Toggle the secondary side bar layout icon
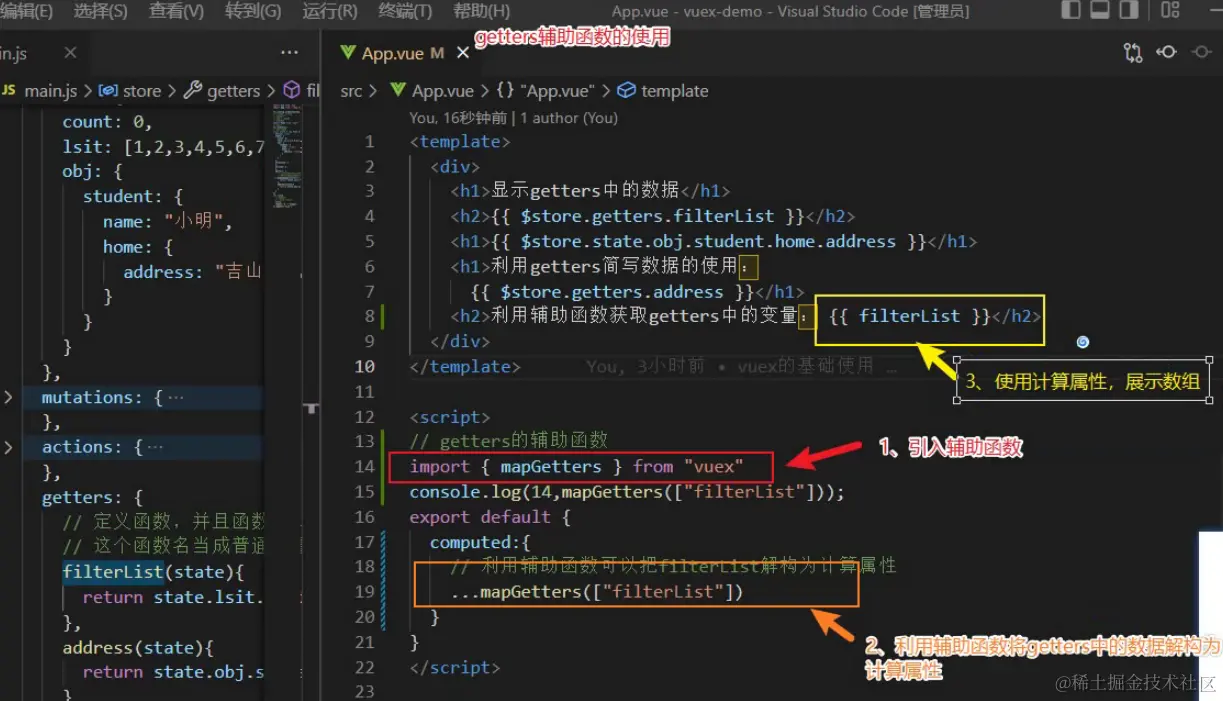1223x701 pixels. (1129, 11)
